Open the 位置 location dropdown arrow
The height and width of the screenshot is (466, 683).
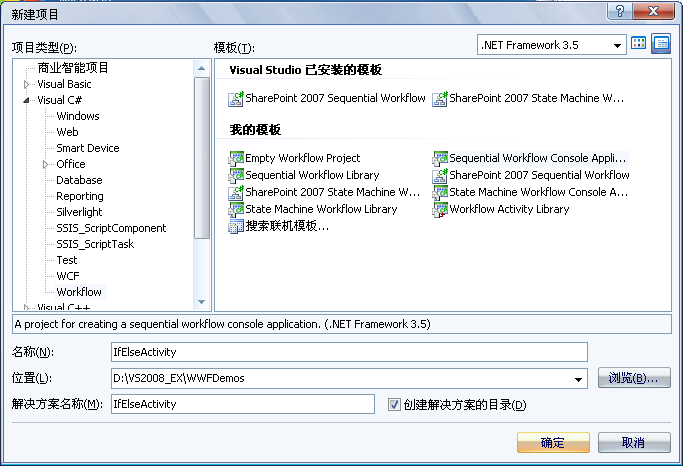(x=578, y=379)
